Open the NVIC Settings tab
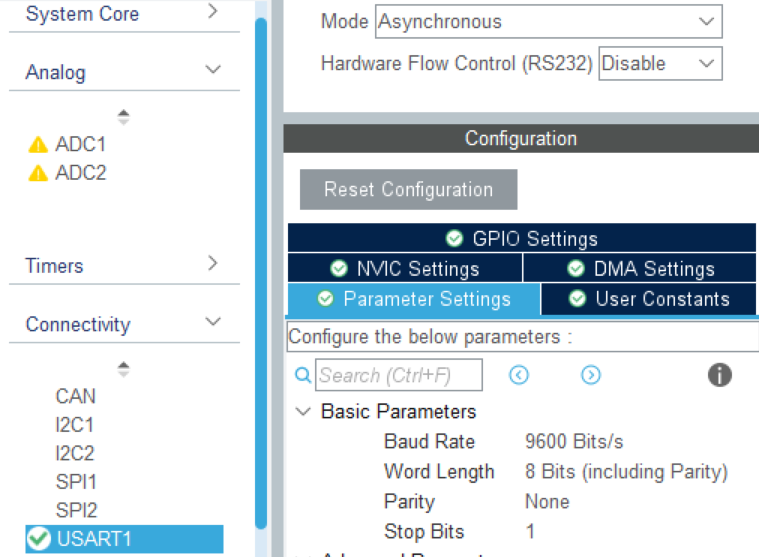Screen dimensions: 759x557 coord(405,268)
